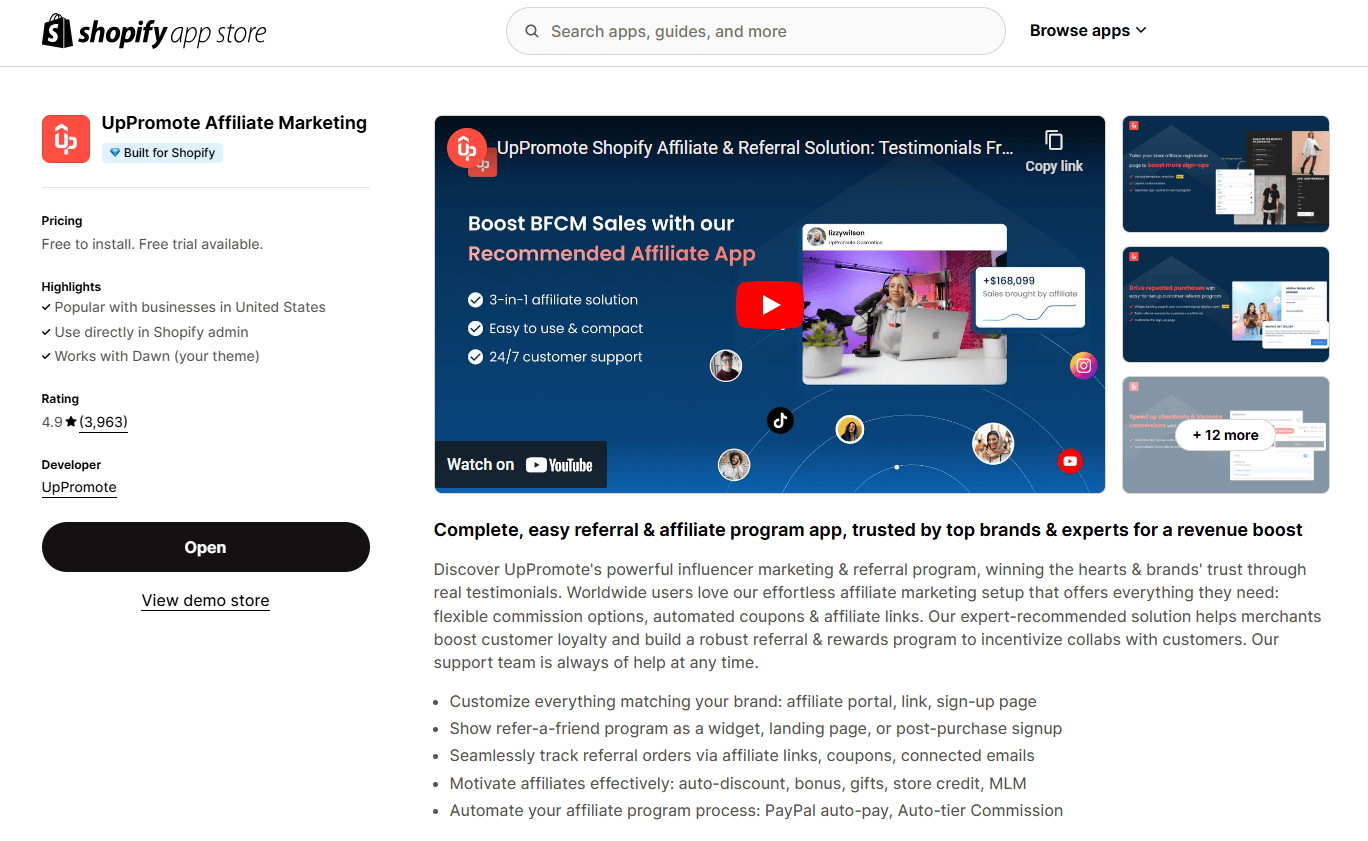Click the +$168,099 sales card
Image resolution: width=1368 pixels, height=841 pixels.
pos(1030,297)
